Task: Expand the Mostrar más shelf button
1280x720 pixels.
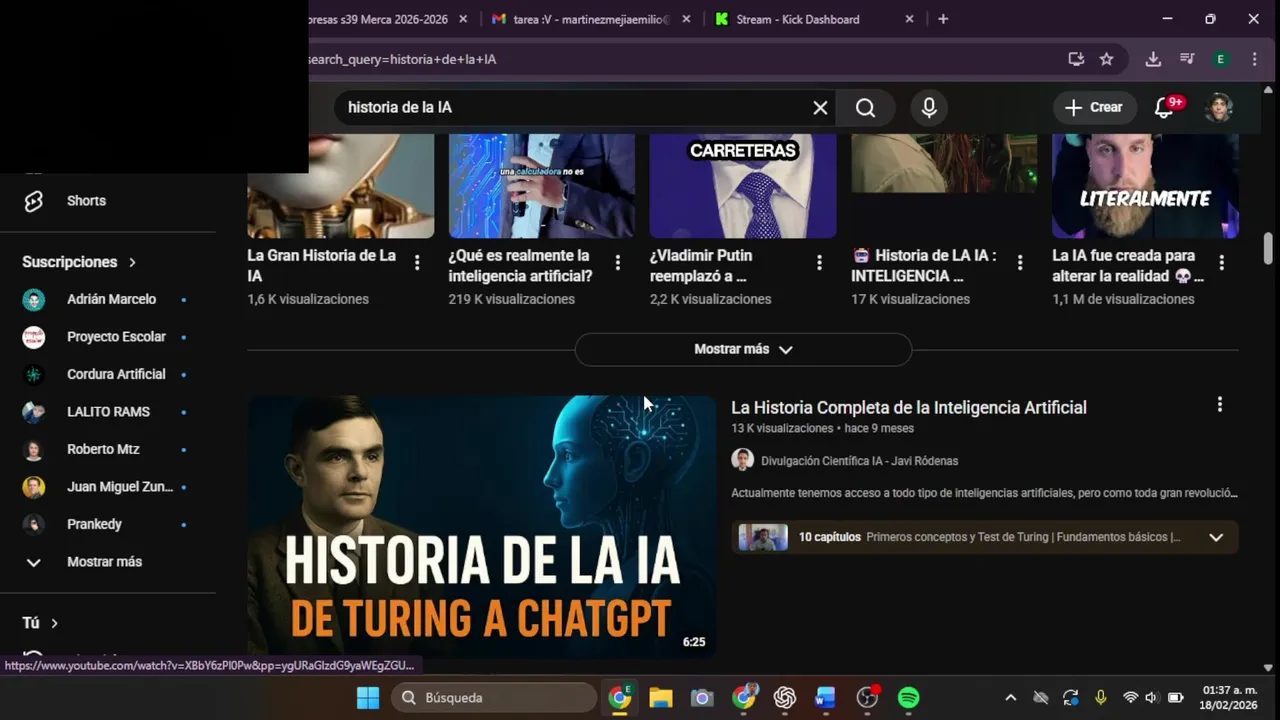Action: point(743,349)
